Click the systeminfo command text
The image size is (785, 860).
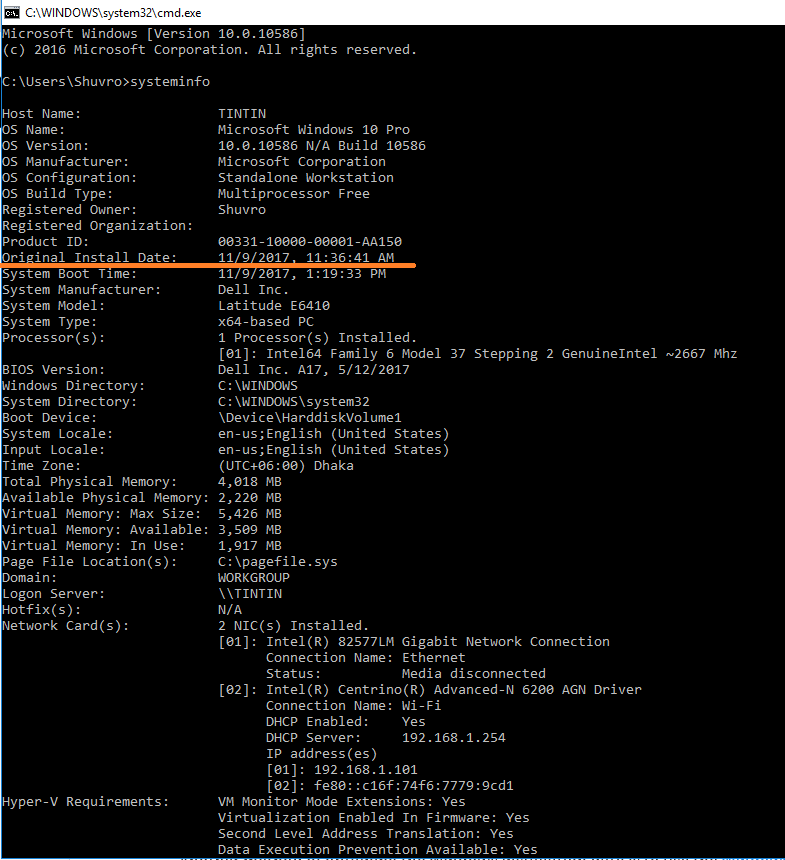pyautogui.click(x=170, y=82)
